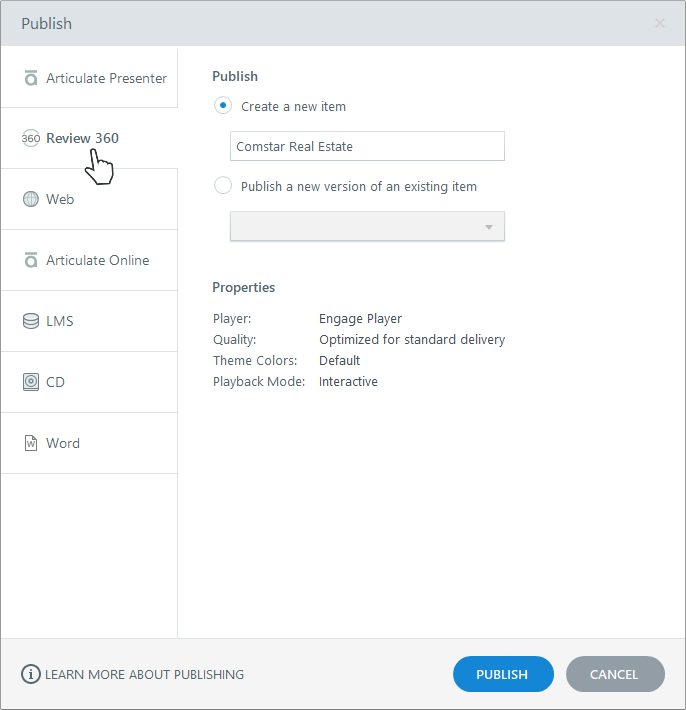Open the Articulate Online tab

click(97, 260)
